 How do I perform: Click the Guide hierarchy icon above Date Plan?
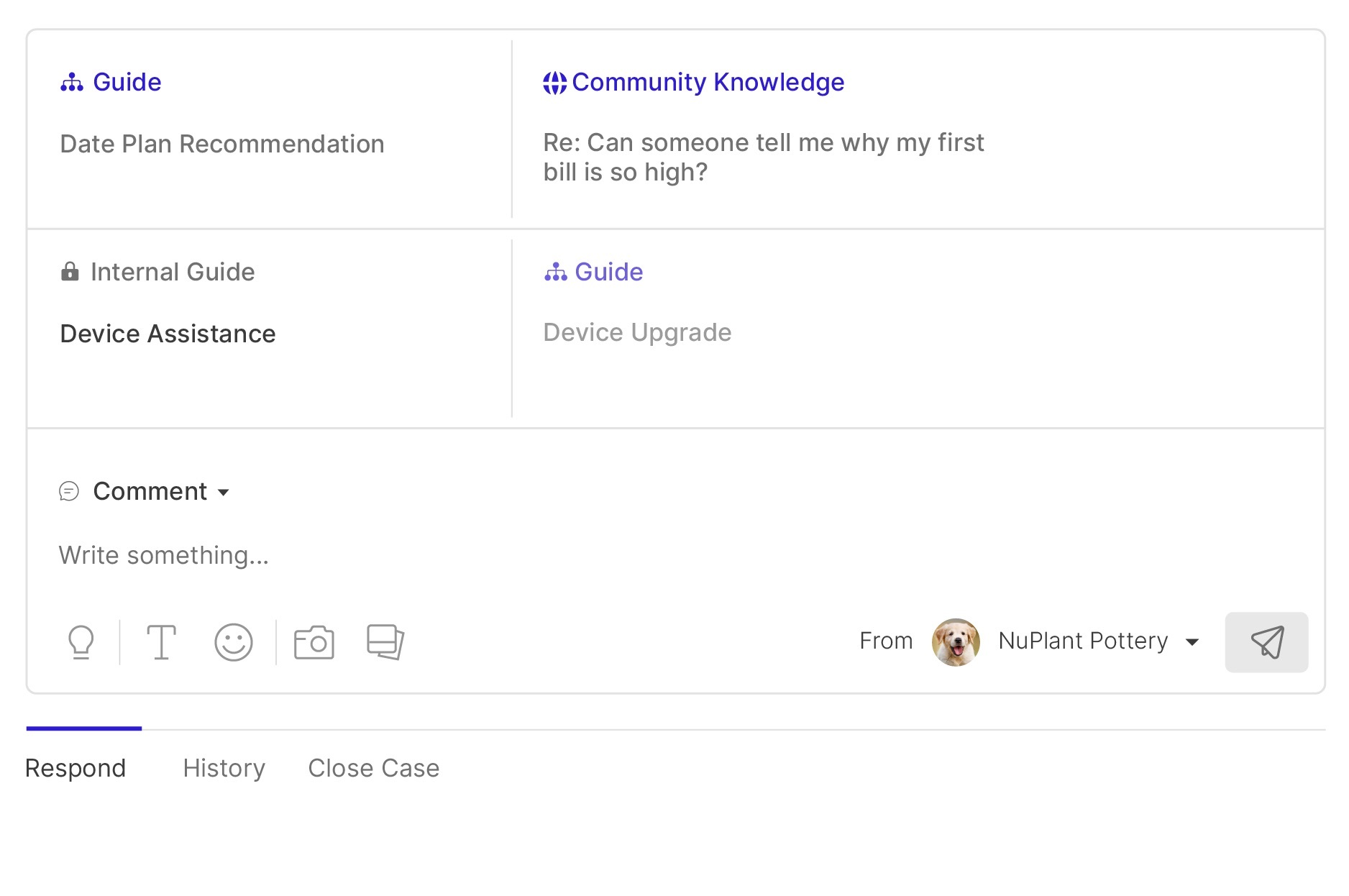(72, 83)
